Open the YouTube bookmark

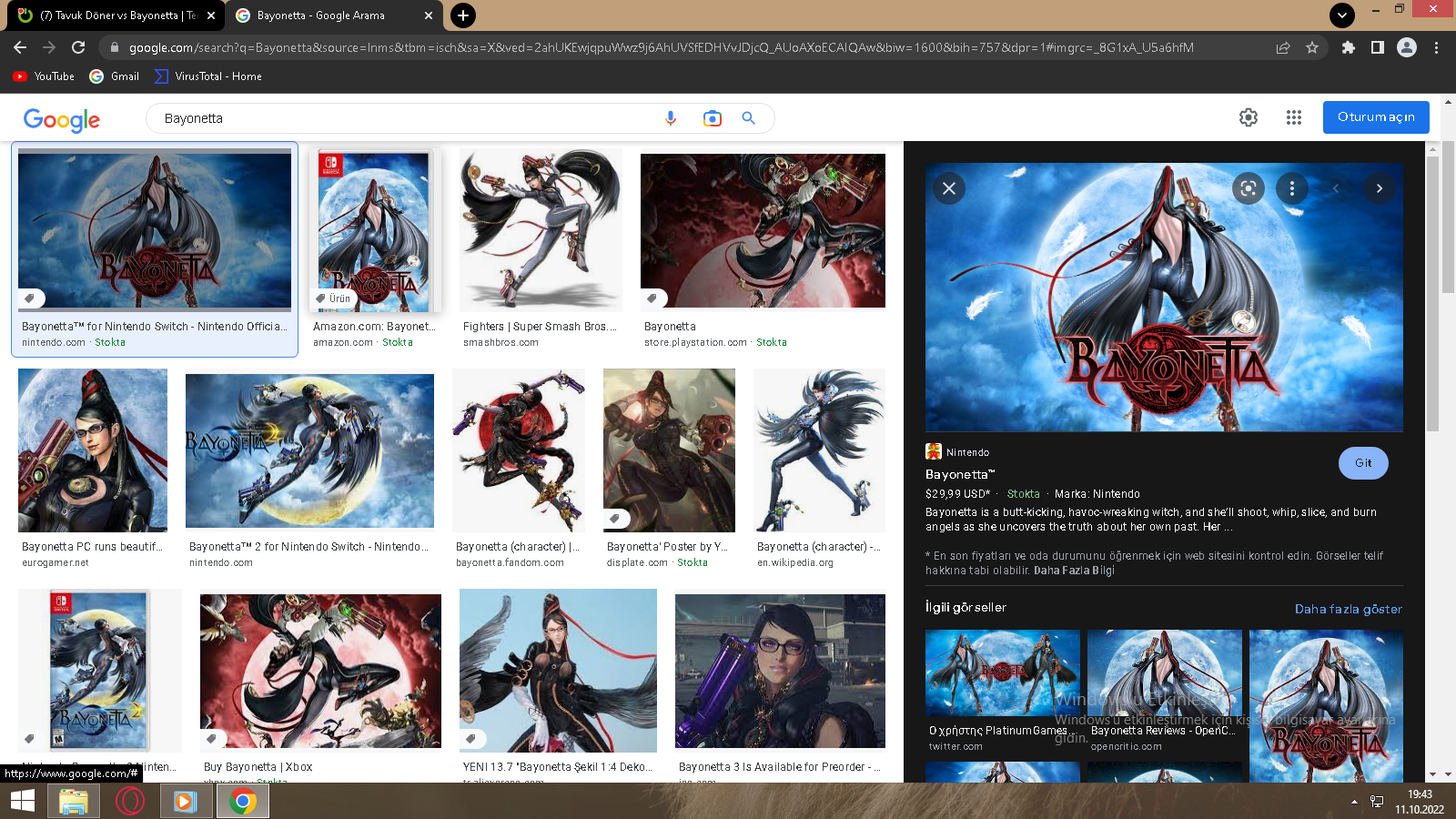(44, 76)
